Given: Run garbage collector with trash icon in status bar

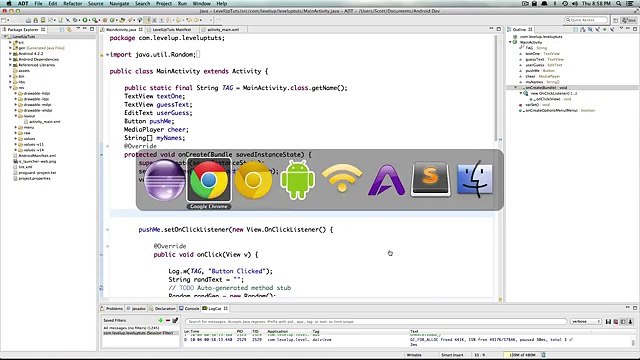Looking at the screenshot, I should [543, 355].
